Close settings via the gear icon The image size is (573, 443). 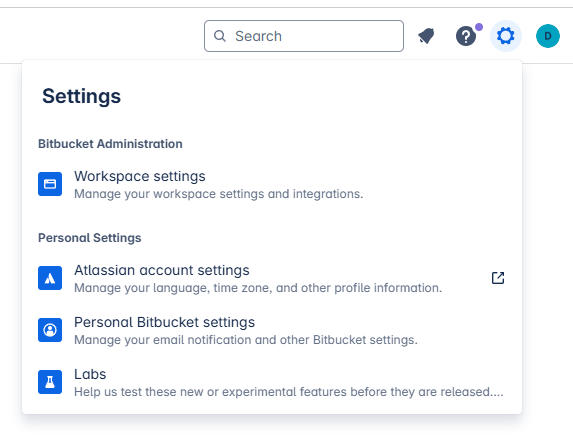(505, 36)
